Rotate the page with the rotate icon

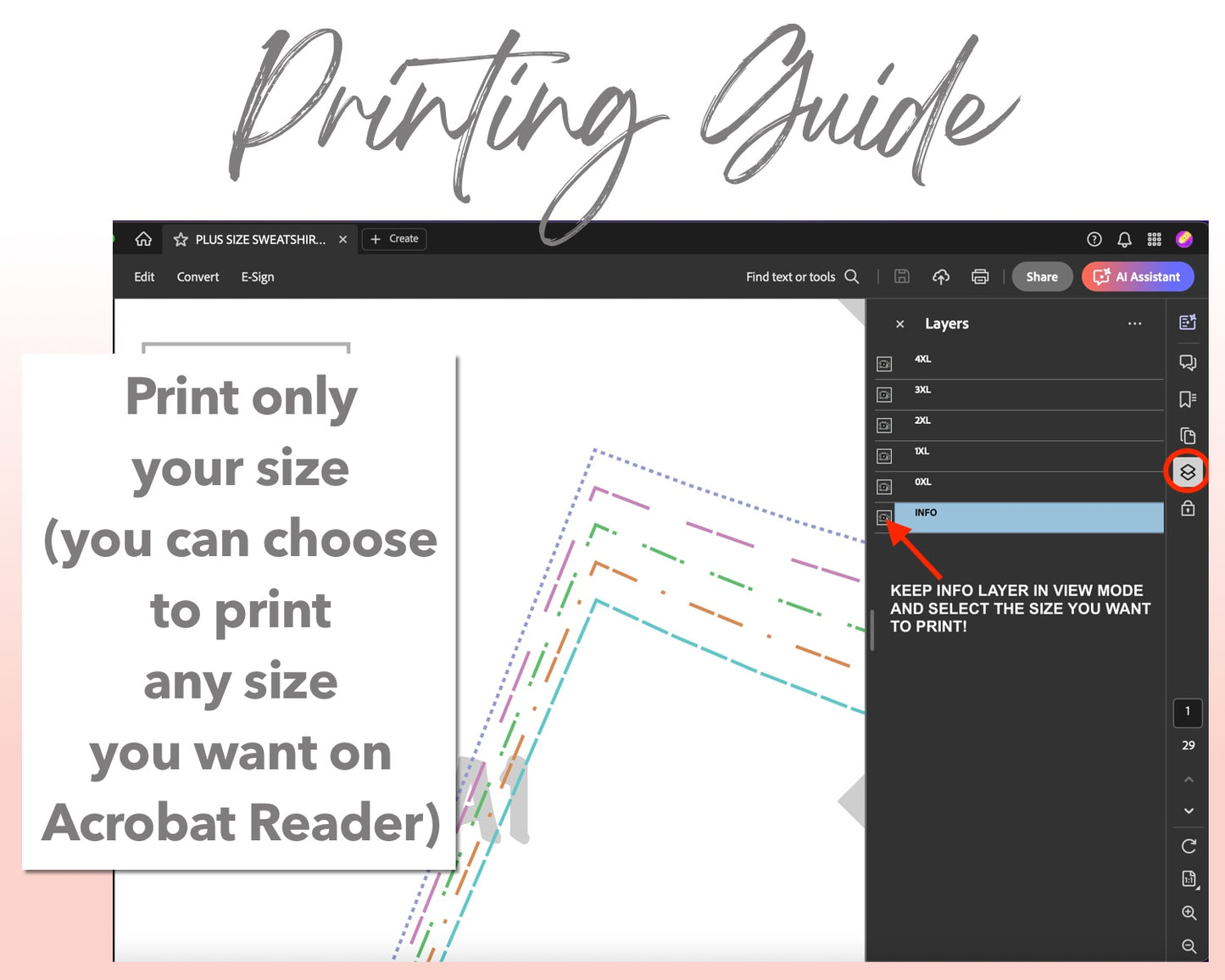[1189, 846]
